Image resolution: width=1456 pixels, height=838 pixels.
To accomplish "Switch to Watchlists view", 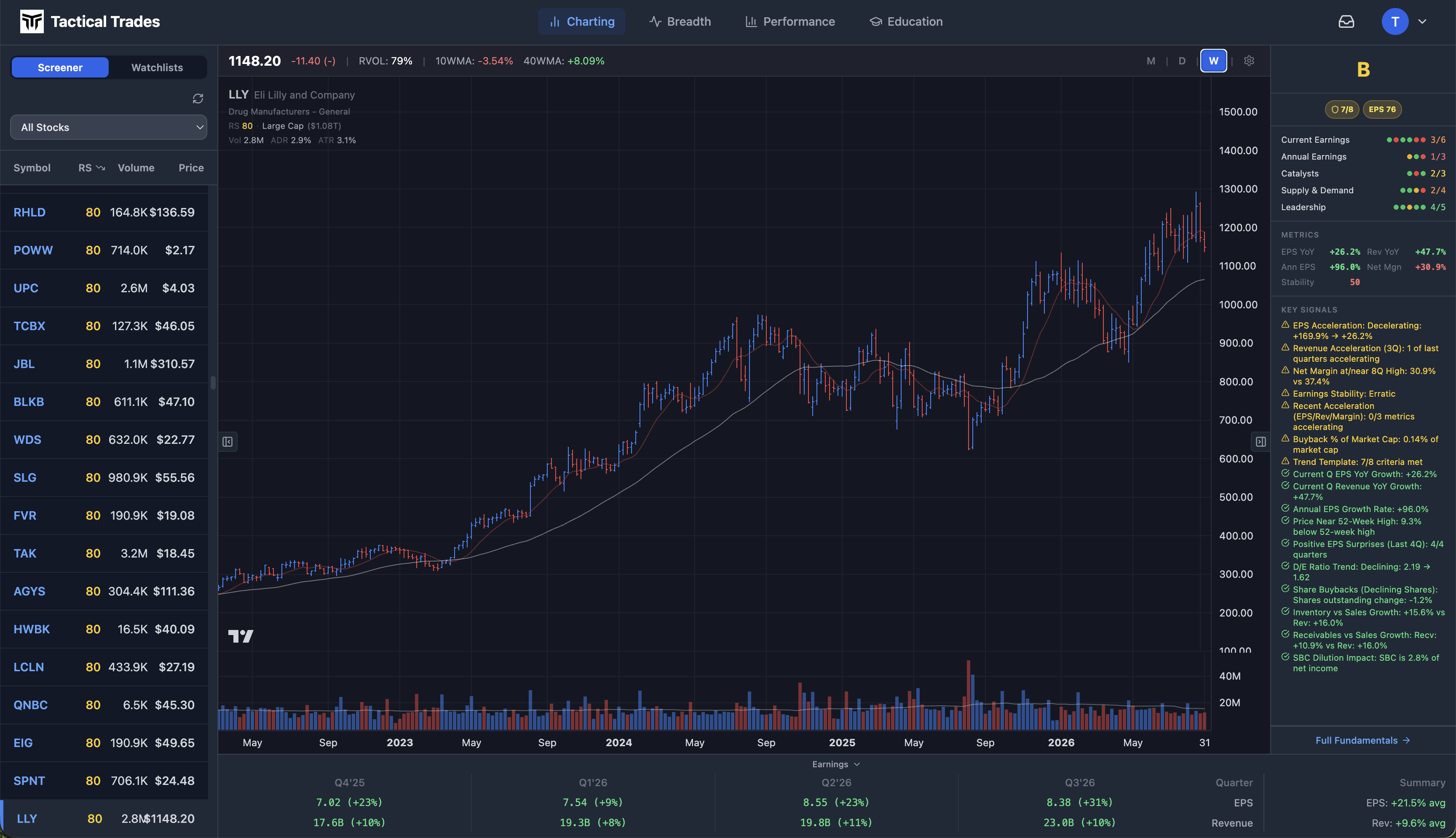I will point(157,67).
